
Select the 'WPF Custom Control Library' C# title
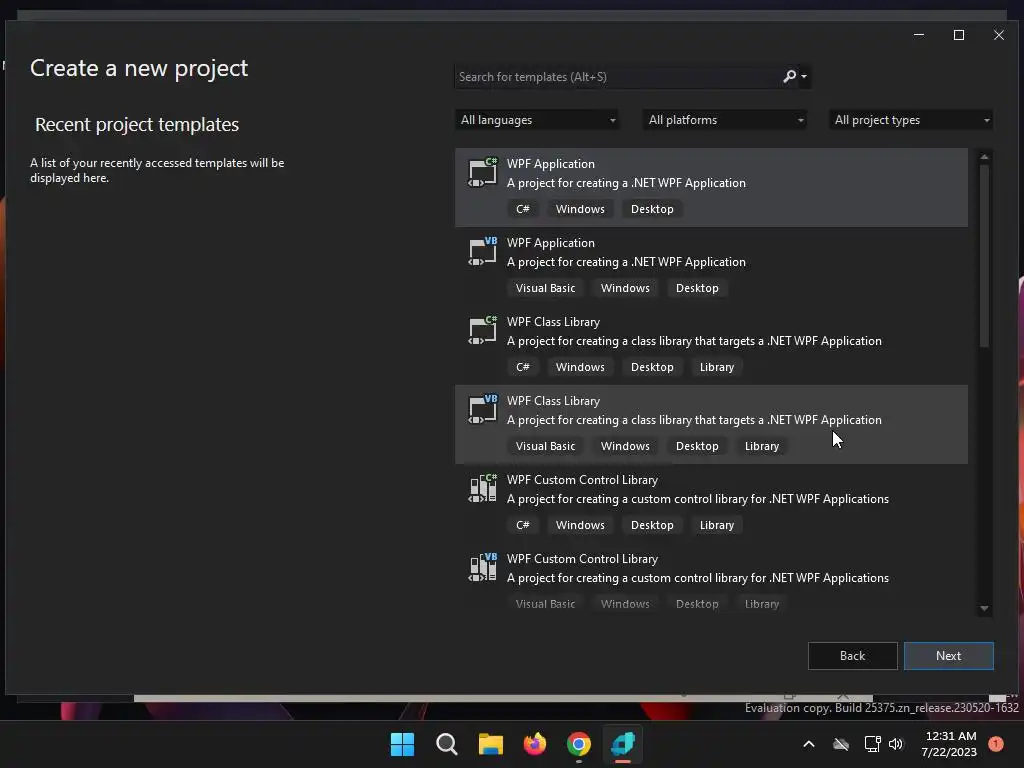point(582,480)
